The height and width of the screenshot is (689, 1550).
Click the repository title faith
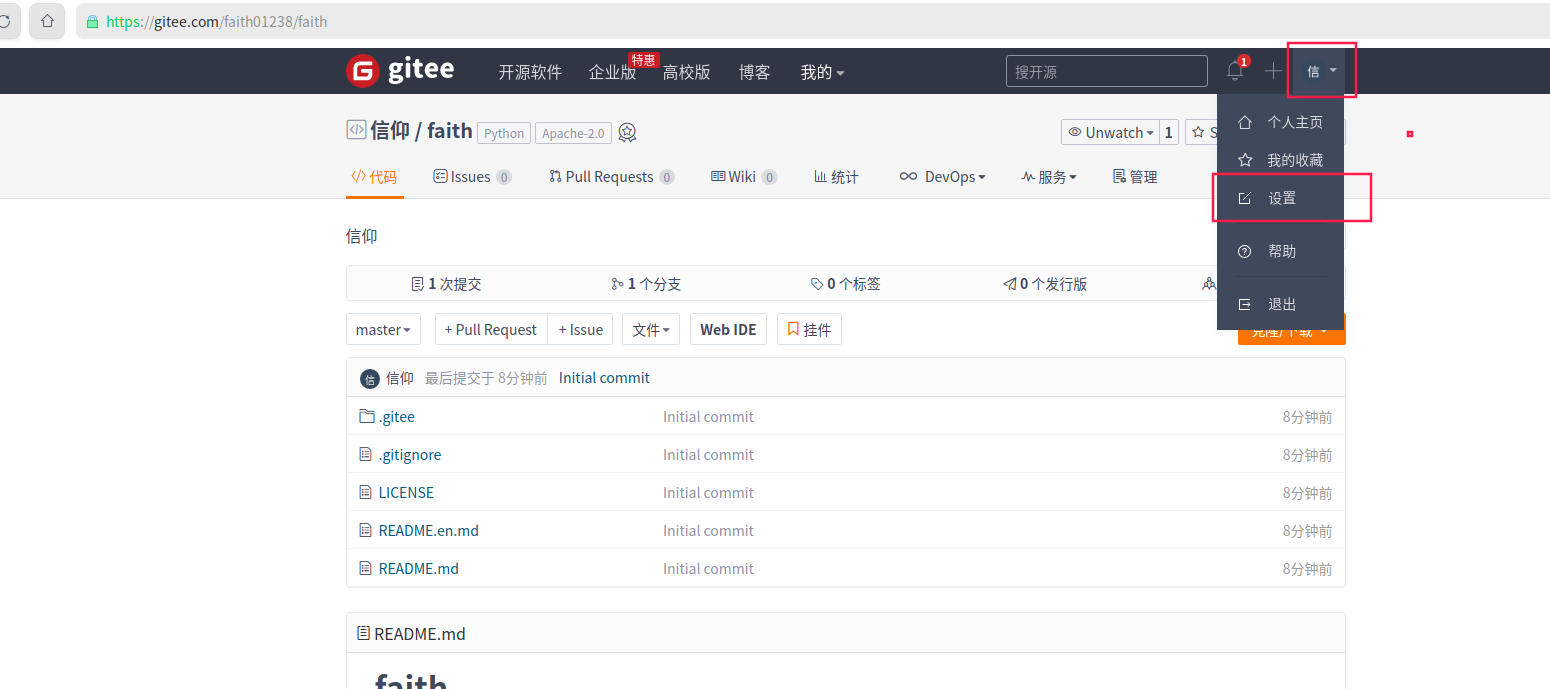tap(450, 130)
